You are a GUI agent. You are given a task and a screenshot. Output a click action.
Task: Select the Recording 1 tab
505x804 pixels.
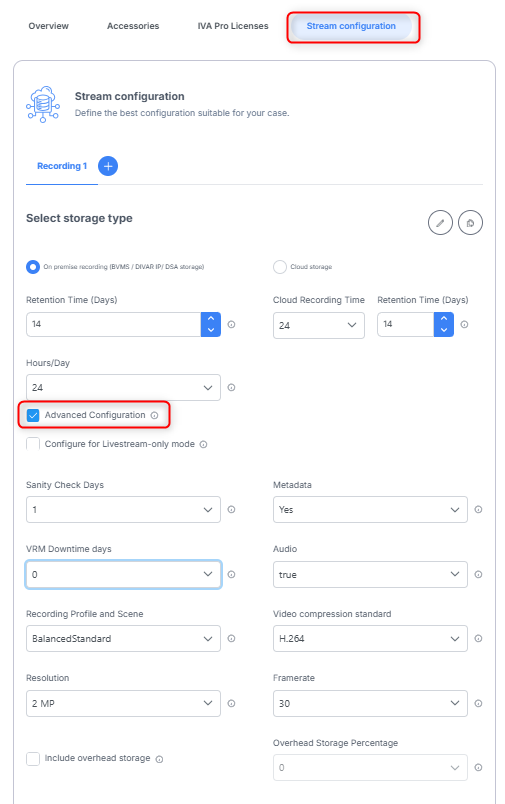[62, 166]
